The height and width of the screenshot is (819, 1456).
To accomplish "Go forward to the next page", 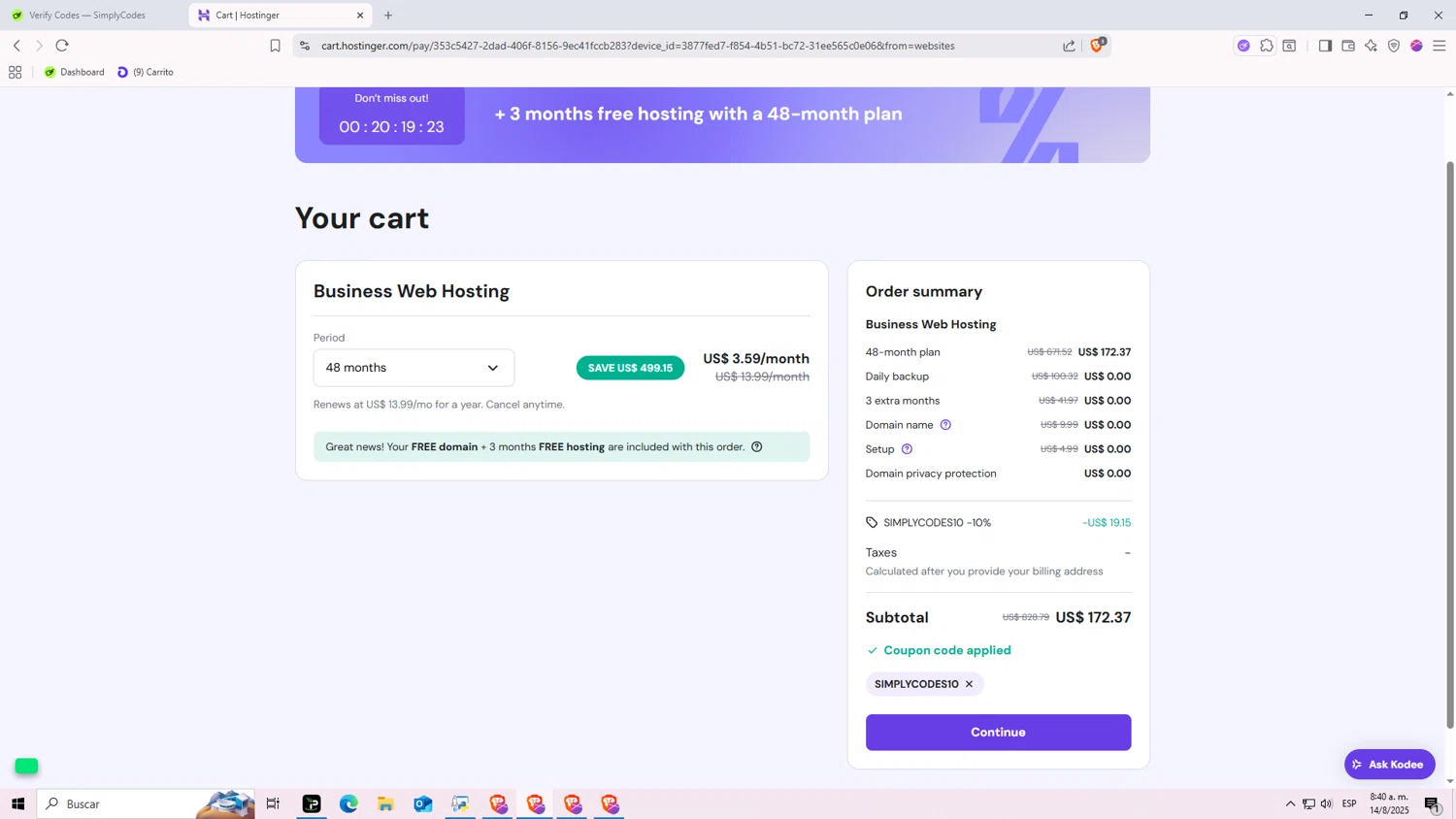I will tap(39, 46).
